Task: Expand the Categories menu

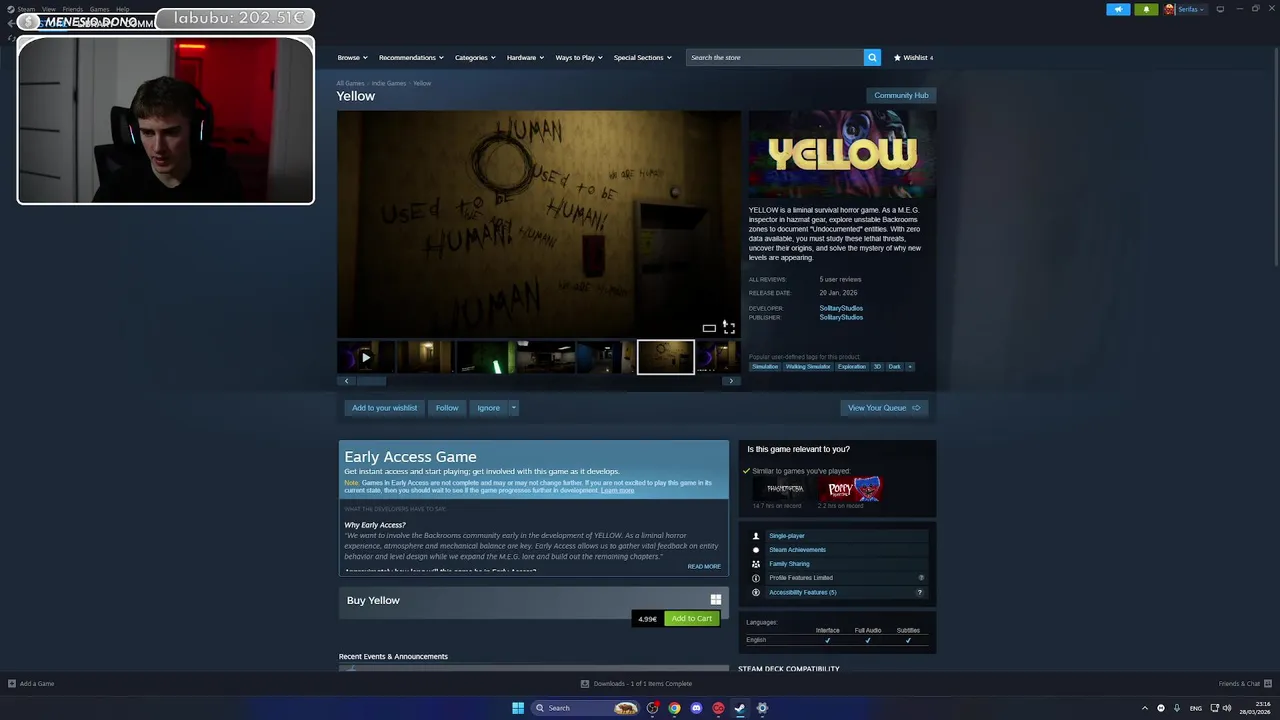Action: point(475,57)
